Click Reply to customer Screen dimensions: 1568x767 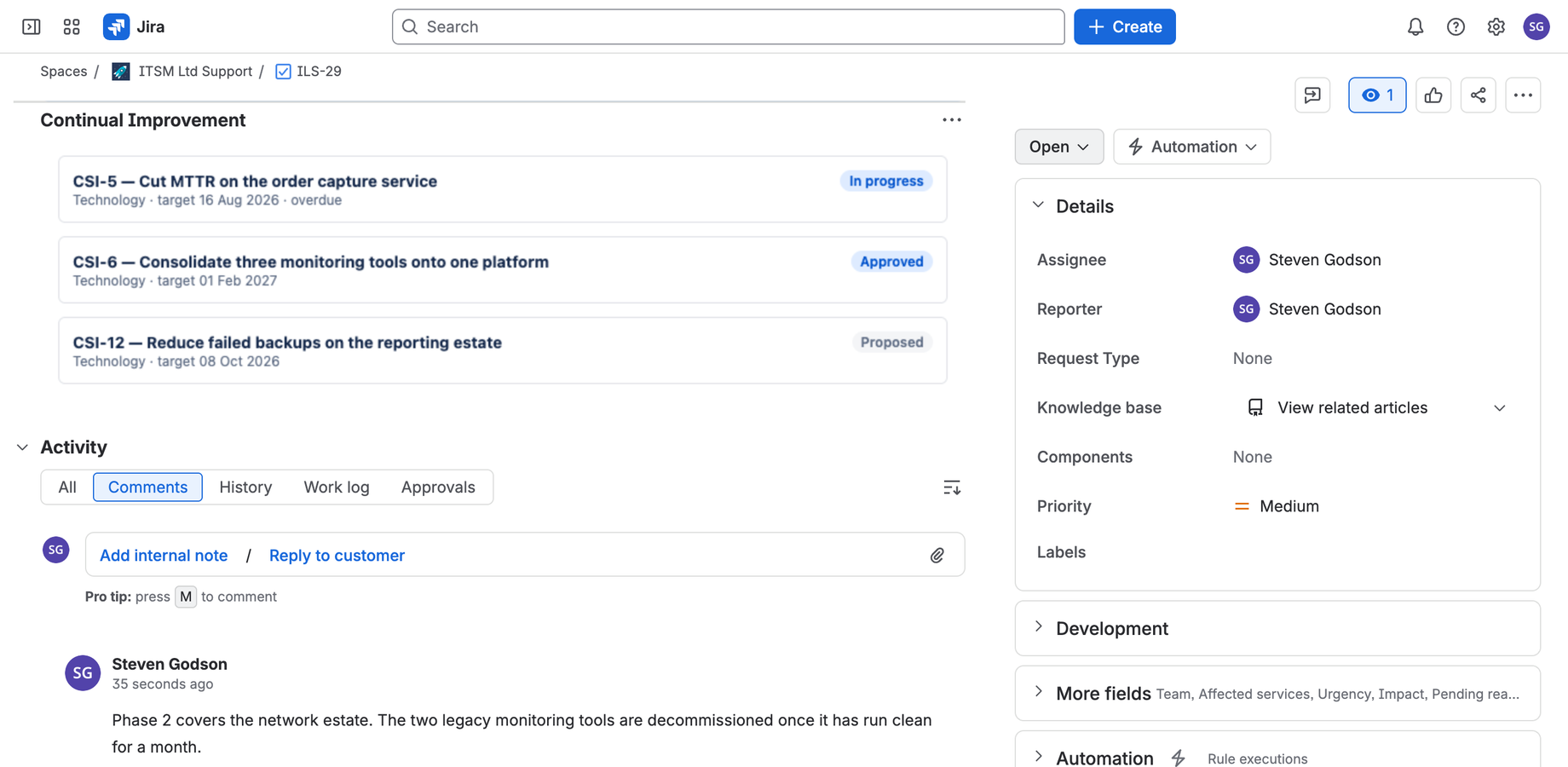pos(337,556)
